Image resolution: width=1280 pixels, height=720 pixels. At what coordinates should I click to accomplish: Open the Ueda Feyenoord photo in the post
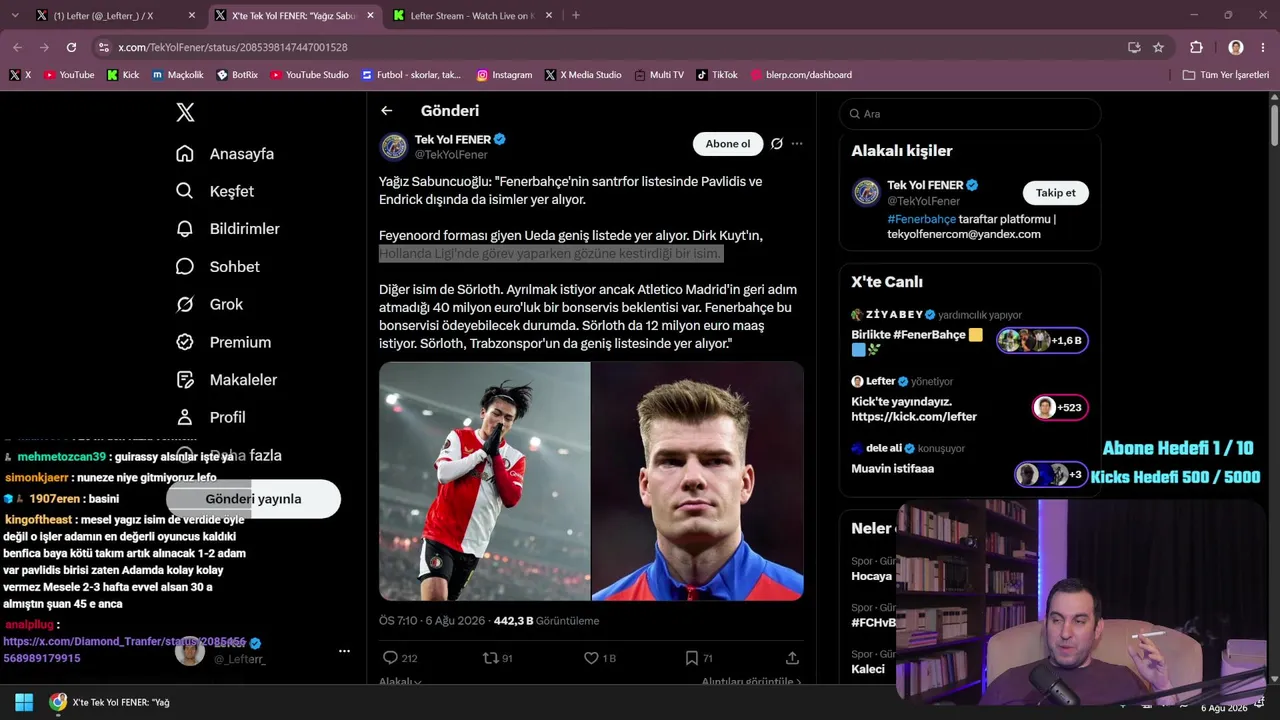485,481
